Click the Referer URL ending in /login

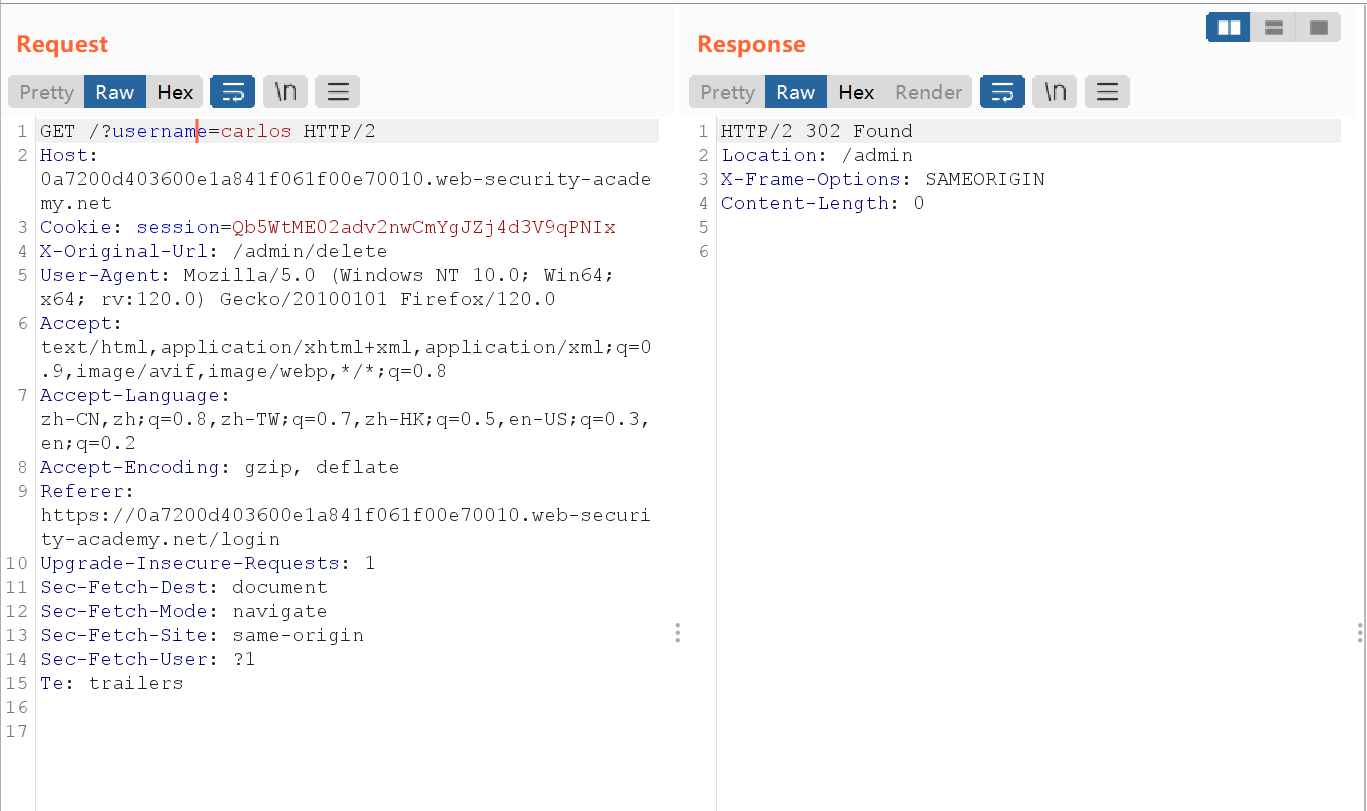tap(345, 527)
